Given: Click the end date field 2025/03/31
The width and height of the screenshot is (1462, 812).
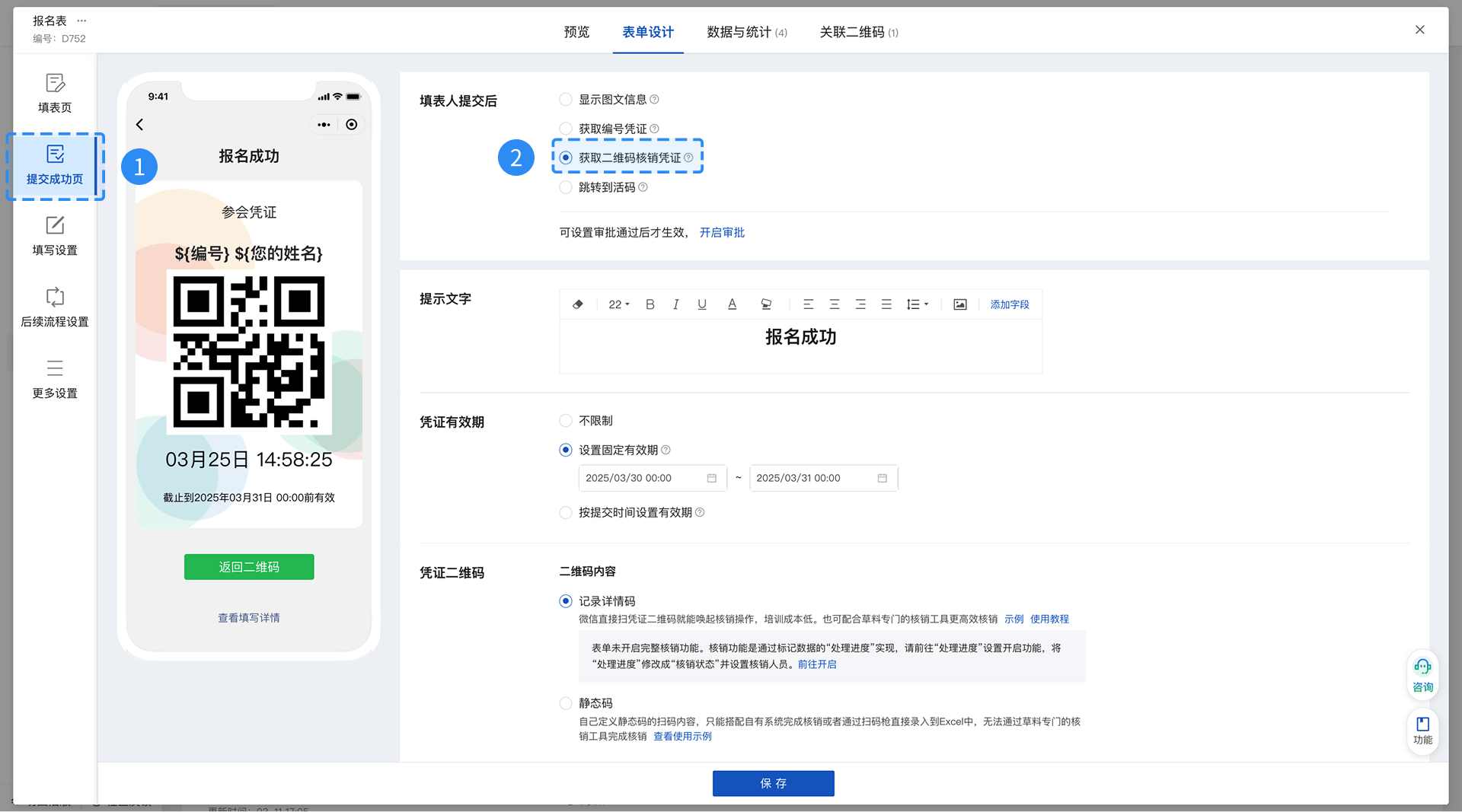Looking at the screenshot, I should pos(822,478).
